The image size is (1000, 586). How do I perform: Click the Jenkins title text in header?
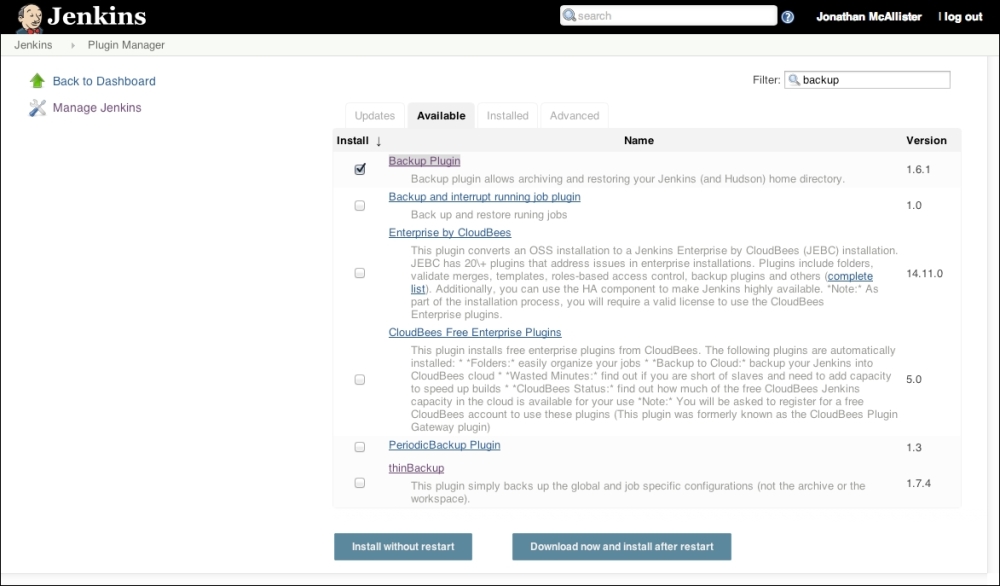tap(97, 16)
